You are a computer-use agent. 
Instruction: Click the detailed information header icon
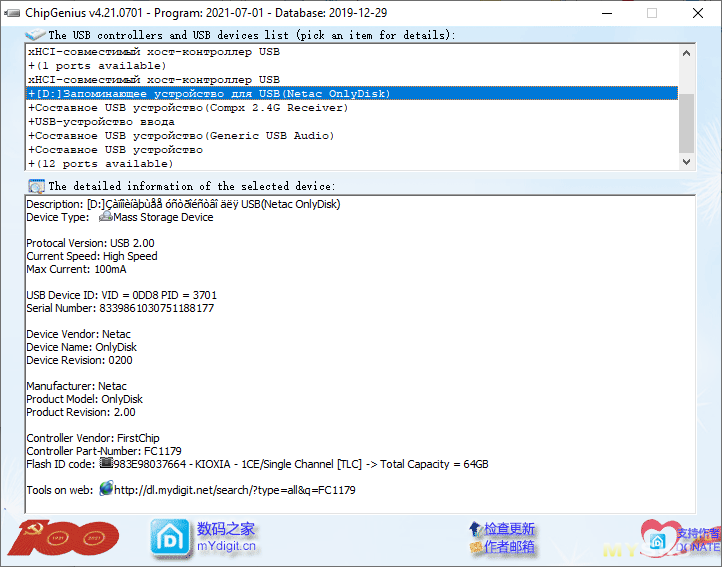(x=36, y=185)
